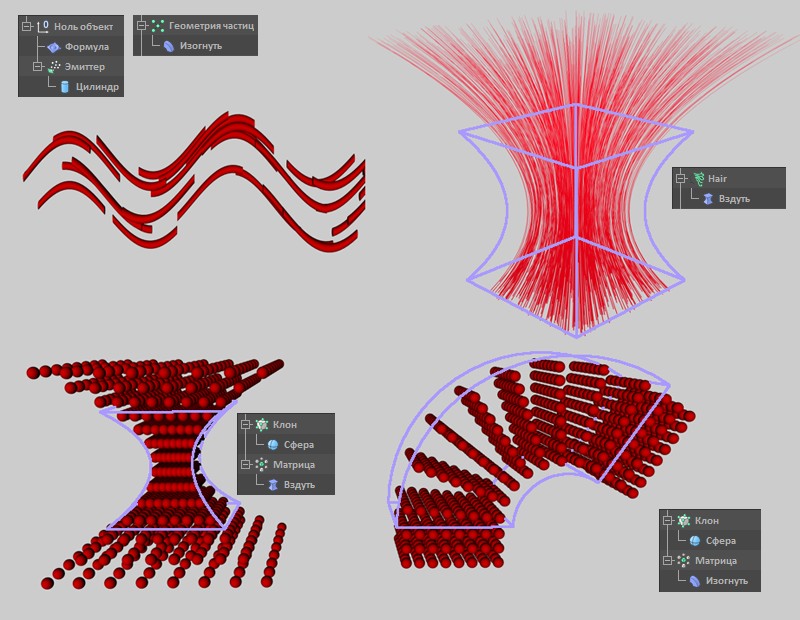Image resolution: width=800 pixels, height=620 pixels.
Task: Select the Цилиндр label
Action: click(97, 87)
